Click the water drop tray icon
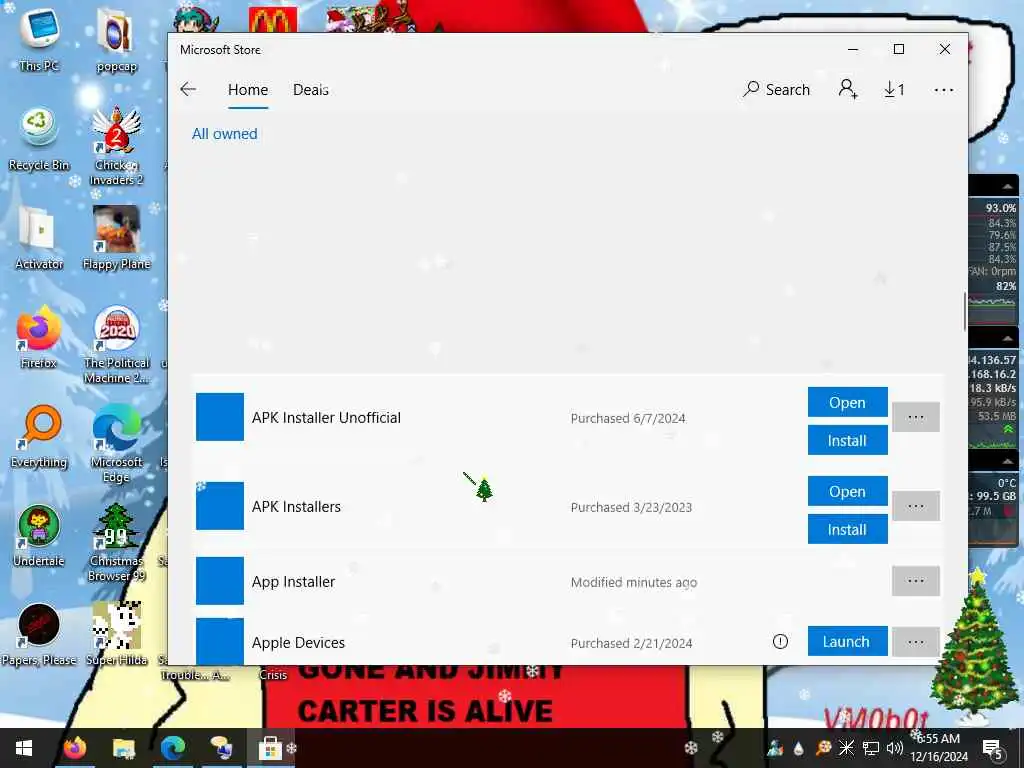 tap(798, 748)
